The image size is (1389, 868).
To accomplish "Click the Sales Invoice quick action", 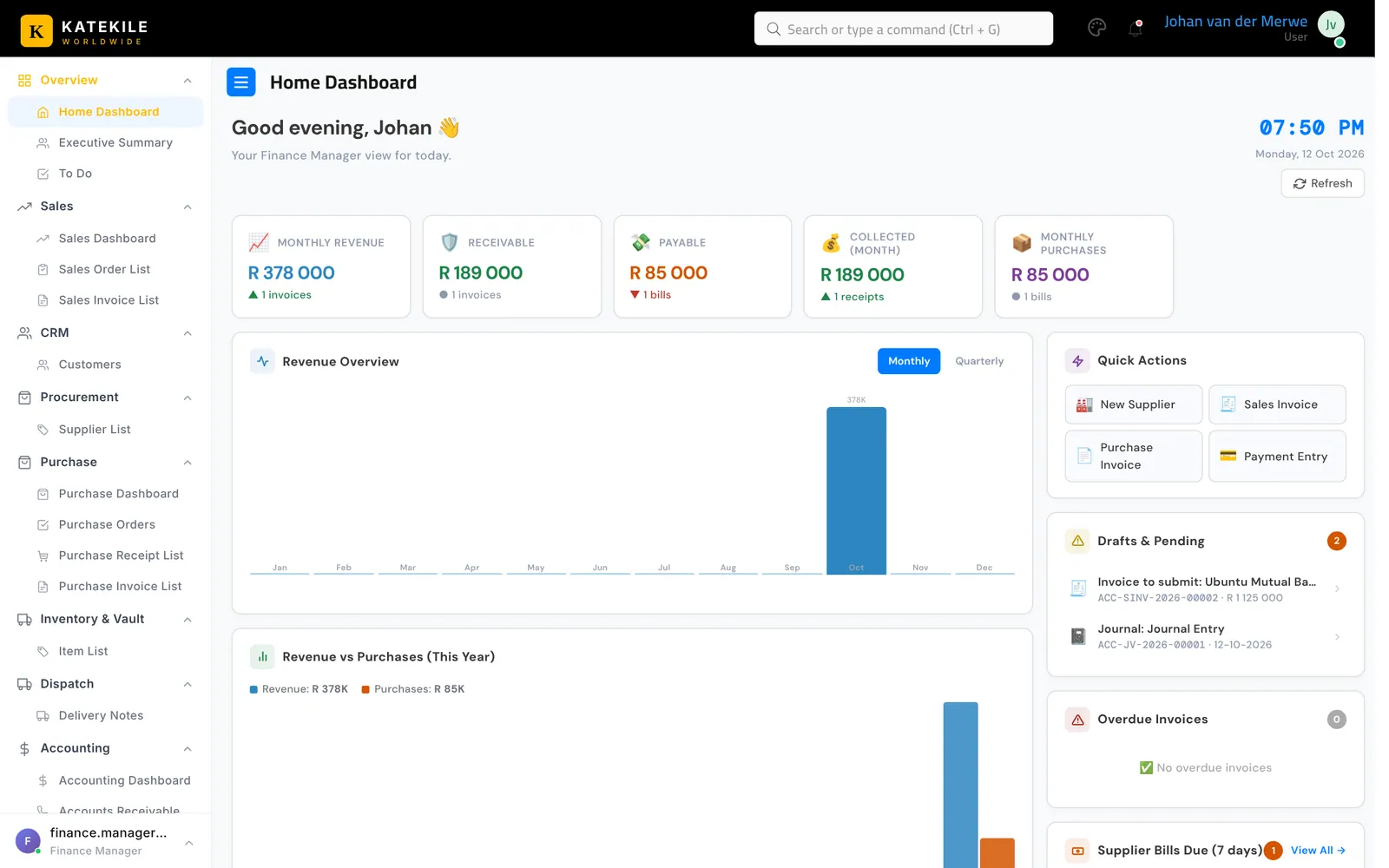I will click(x=1277, y=404).
